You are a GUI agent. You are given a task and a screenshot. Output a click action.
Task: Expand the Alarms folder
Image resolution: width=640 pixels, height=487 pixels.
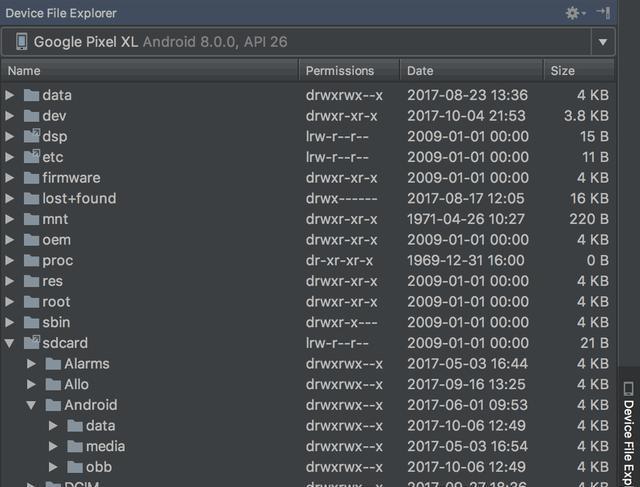[x=31, y=364]
